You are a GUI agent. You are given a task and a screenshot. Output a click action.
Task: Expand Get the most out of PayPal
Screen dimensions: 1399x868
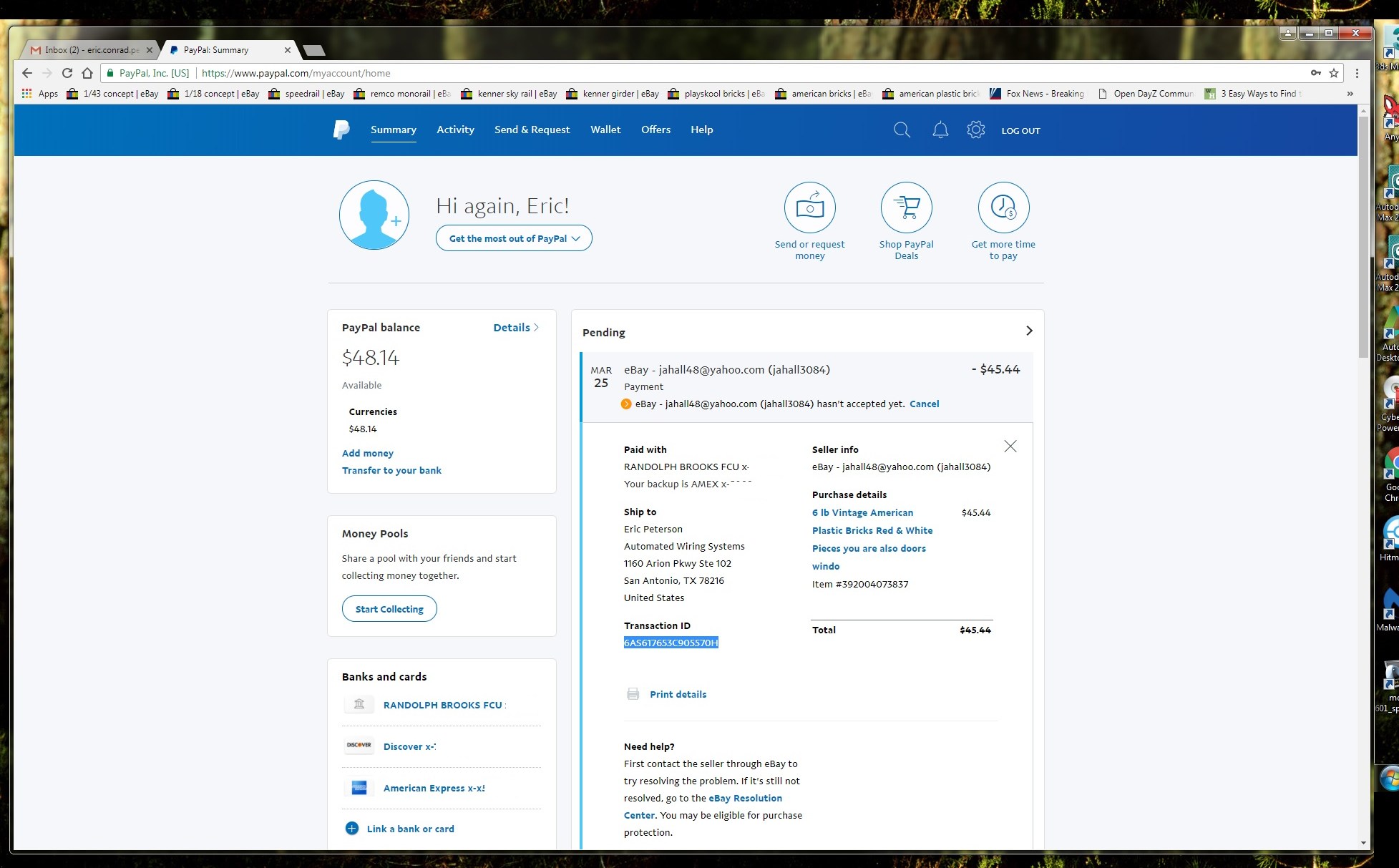tap(514, 238)
